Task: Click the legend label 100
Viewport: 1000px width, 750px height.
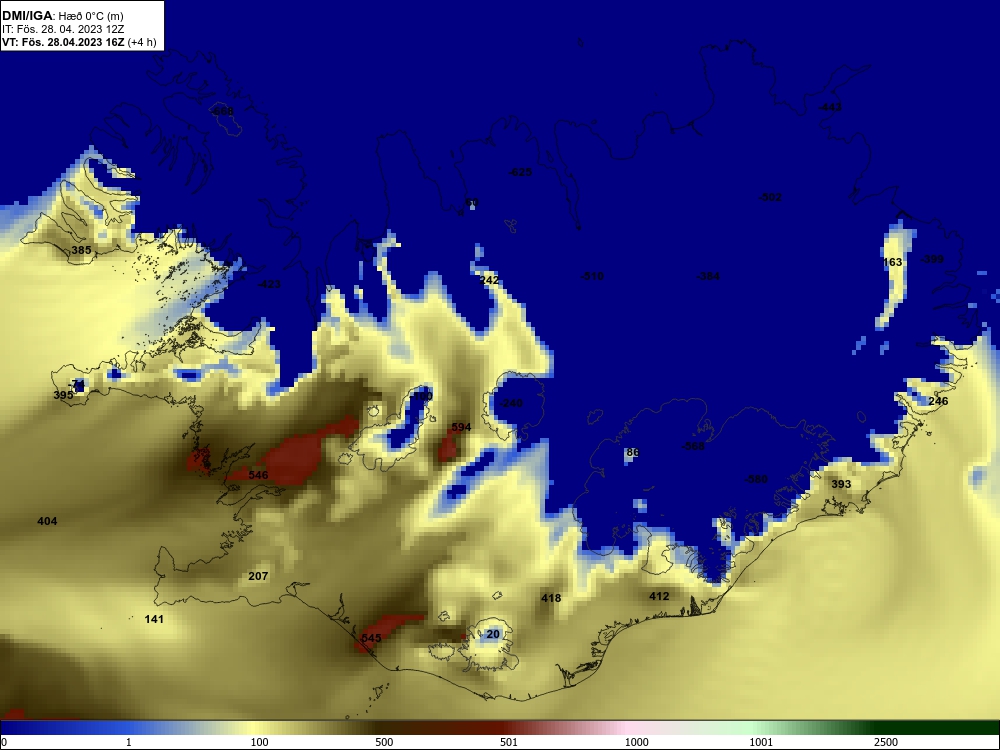Action: (x=259, y=742)
